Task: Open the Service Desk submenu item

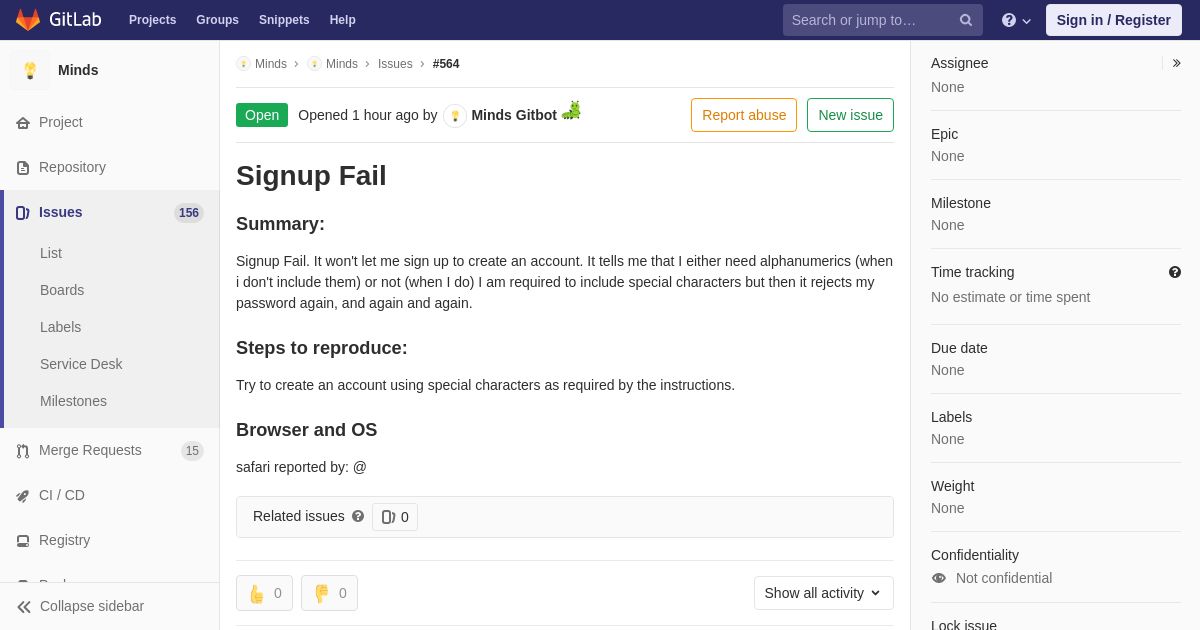Action: (x=81, y=364)
